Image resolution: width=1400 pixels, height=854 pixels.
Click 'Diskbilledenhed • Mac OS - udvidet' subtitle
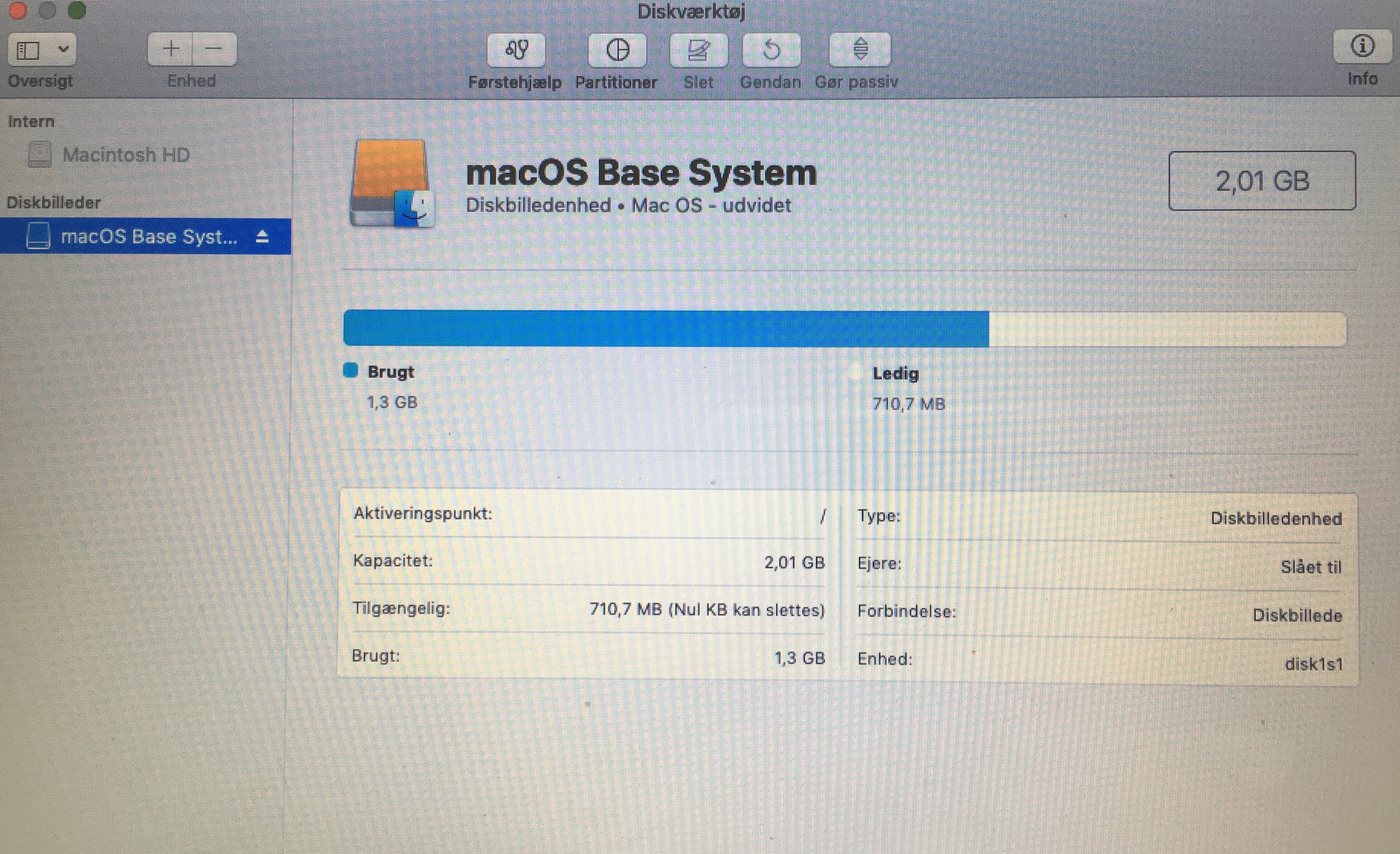pyautogui.click(x=628, y=205)
